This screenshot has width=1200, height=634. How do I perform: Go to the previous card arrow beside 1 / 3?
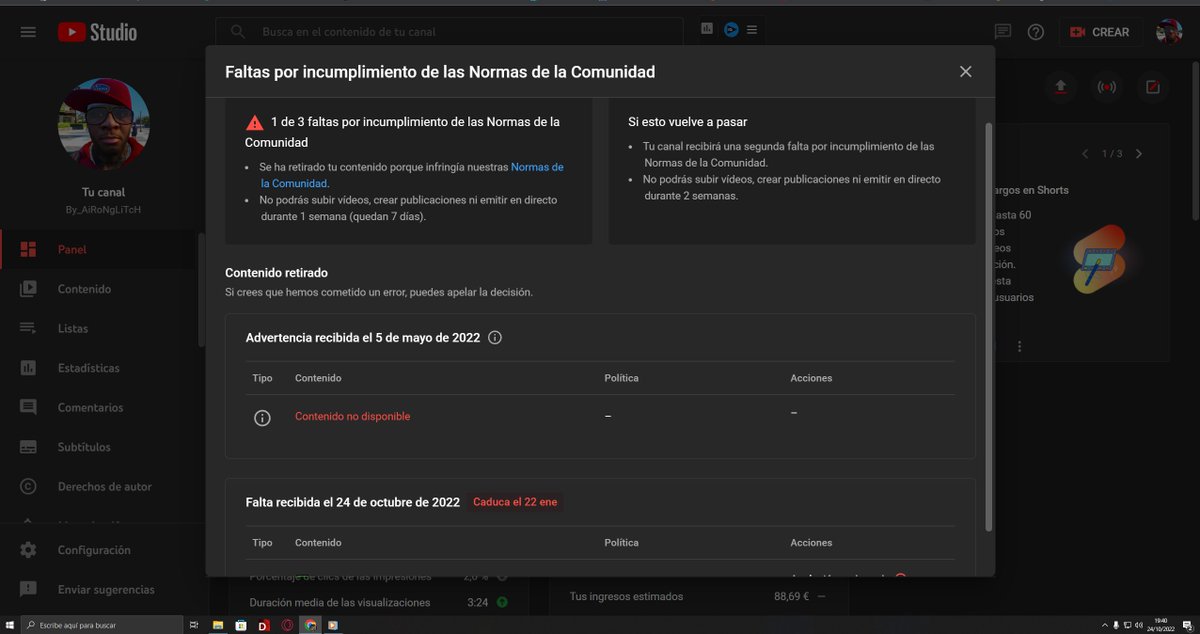tap(1086, 154)
